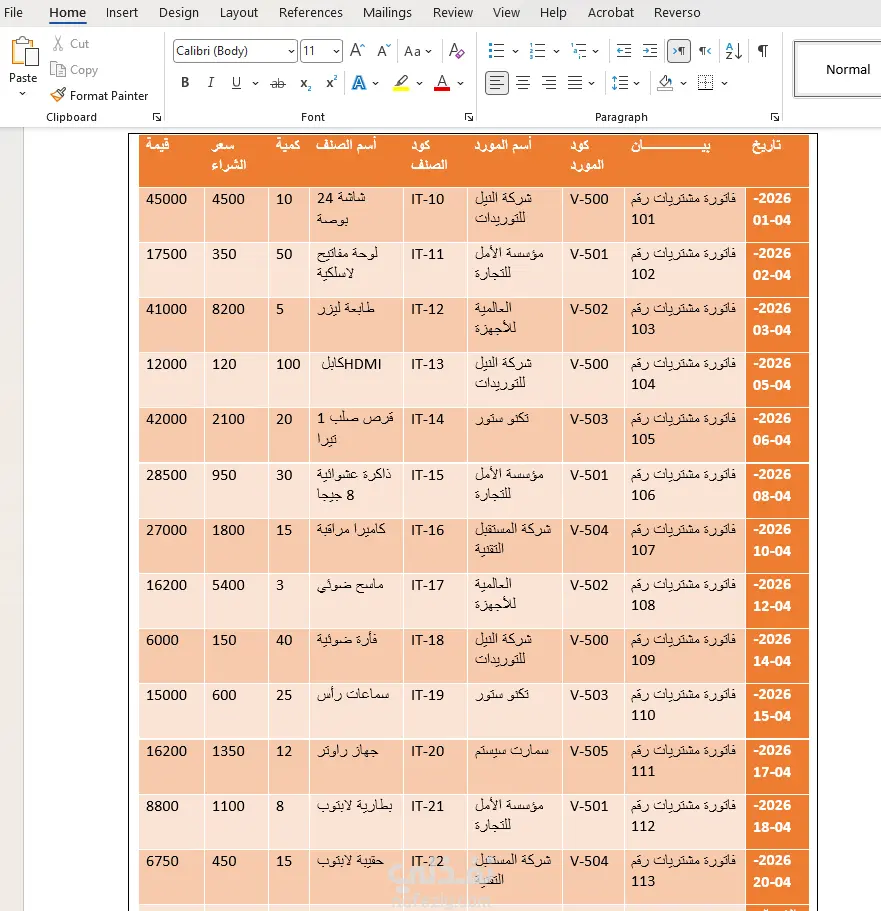Image resolution: width=881 pixels, height=911 pixels.
Task: Open the File menu
Action: (13, 12)
